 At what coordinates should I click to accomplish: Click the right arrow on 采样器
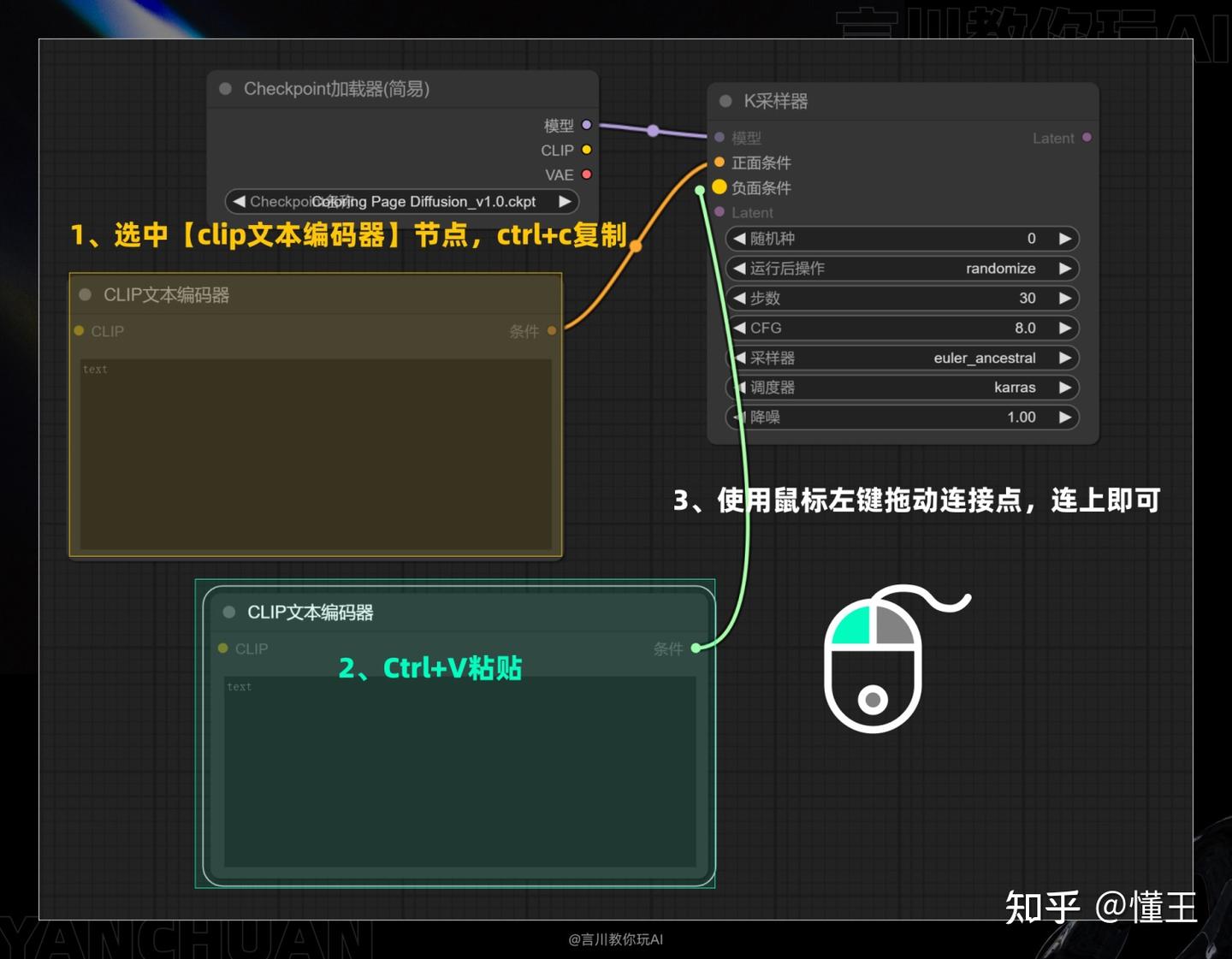point(1065,358)
